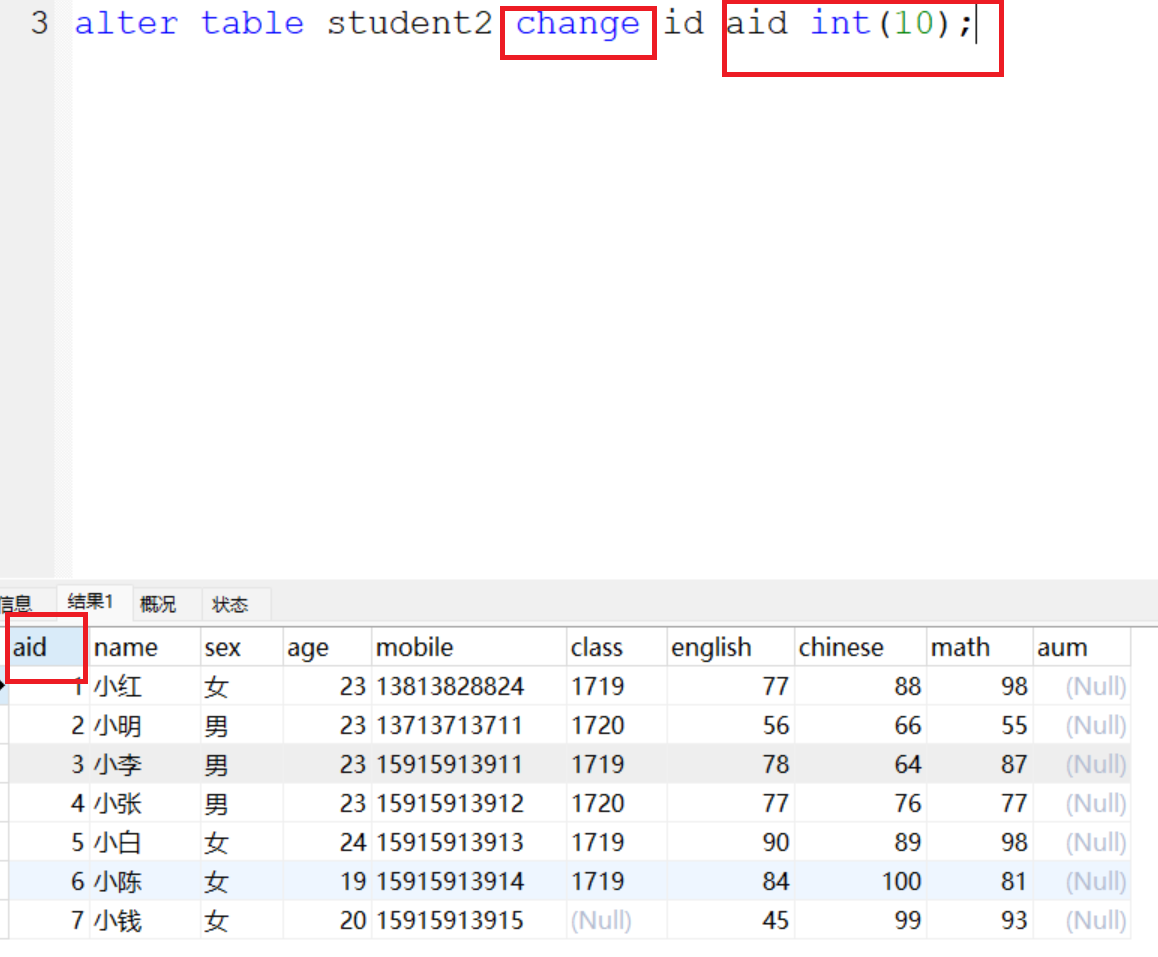The height and width of the screenshot is (957, 1158).
Task: Click mobile cell 15915913911
Action: [x=469, y=764]
